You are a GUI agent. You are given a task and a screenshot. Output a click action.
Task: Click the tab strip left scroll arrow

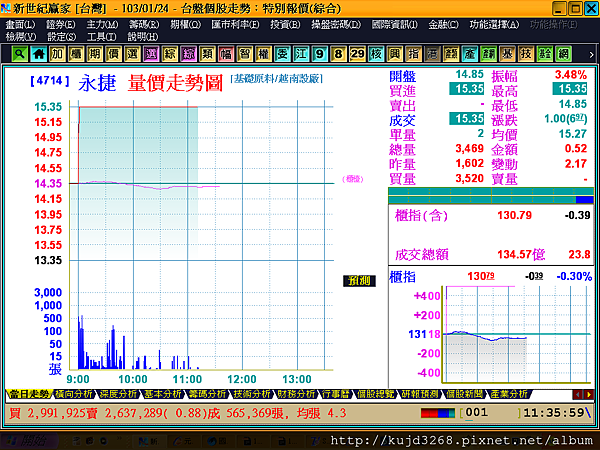tap(577, 394)
